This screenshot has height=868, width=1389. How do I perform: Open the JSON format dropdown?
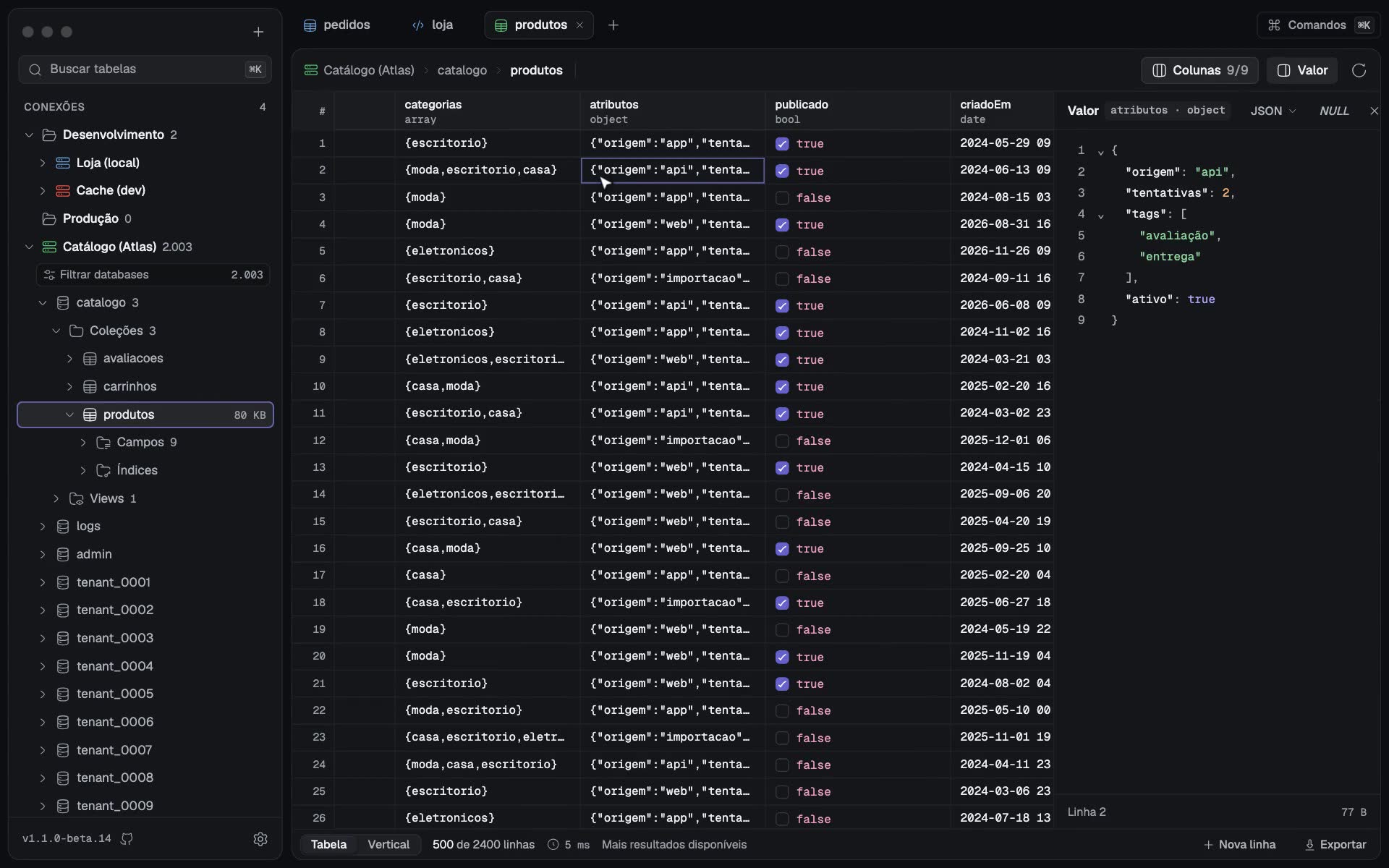(1273, 111)
